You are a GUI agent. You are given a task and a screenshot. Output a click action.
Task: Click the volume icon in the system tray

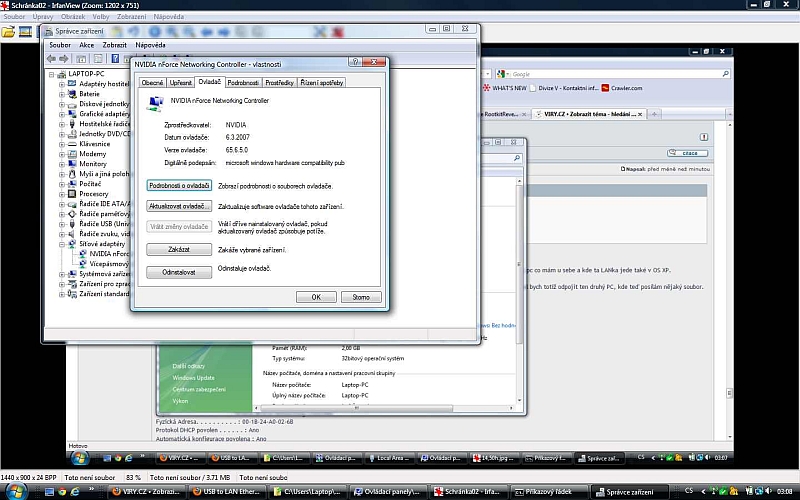click(x=768, y=491)
